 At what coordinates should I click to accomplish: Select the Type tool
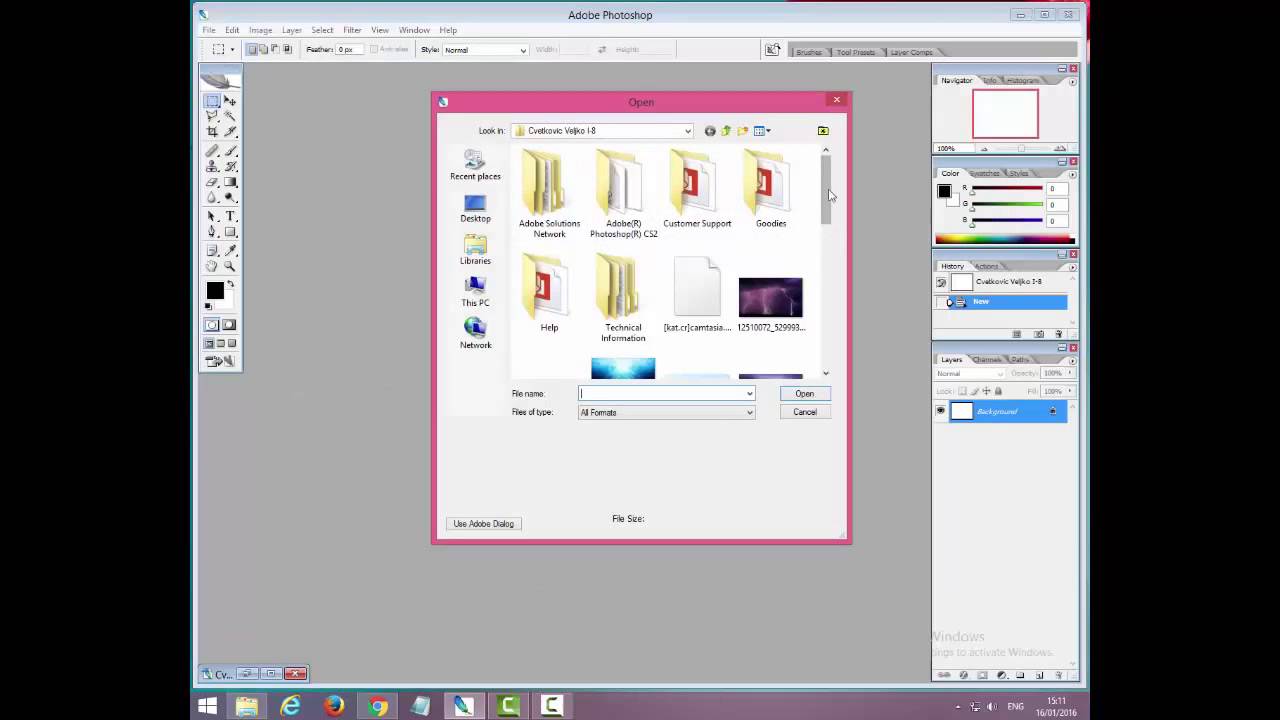(230, 216)
